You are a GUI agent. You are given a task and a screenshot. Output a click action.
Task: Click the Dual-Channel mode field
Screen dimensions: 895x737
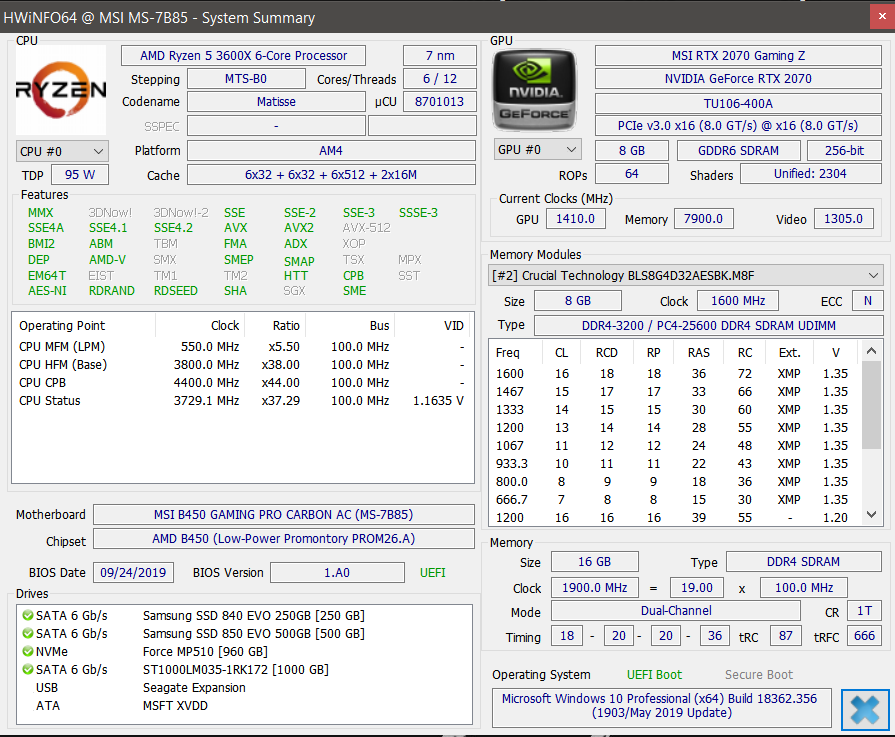[x=676, y=611]
